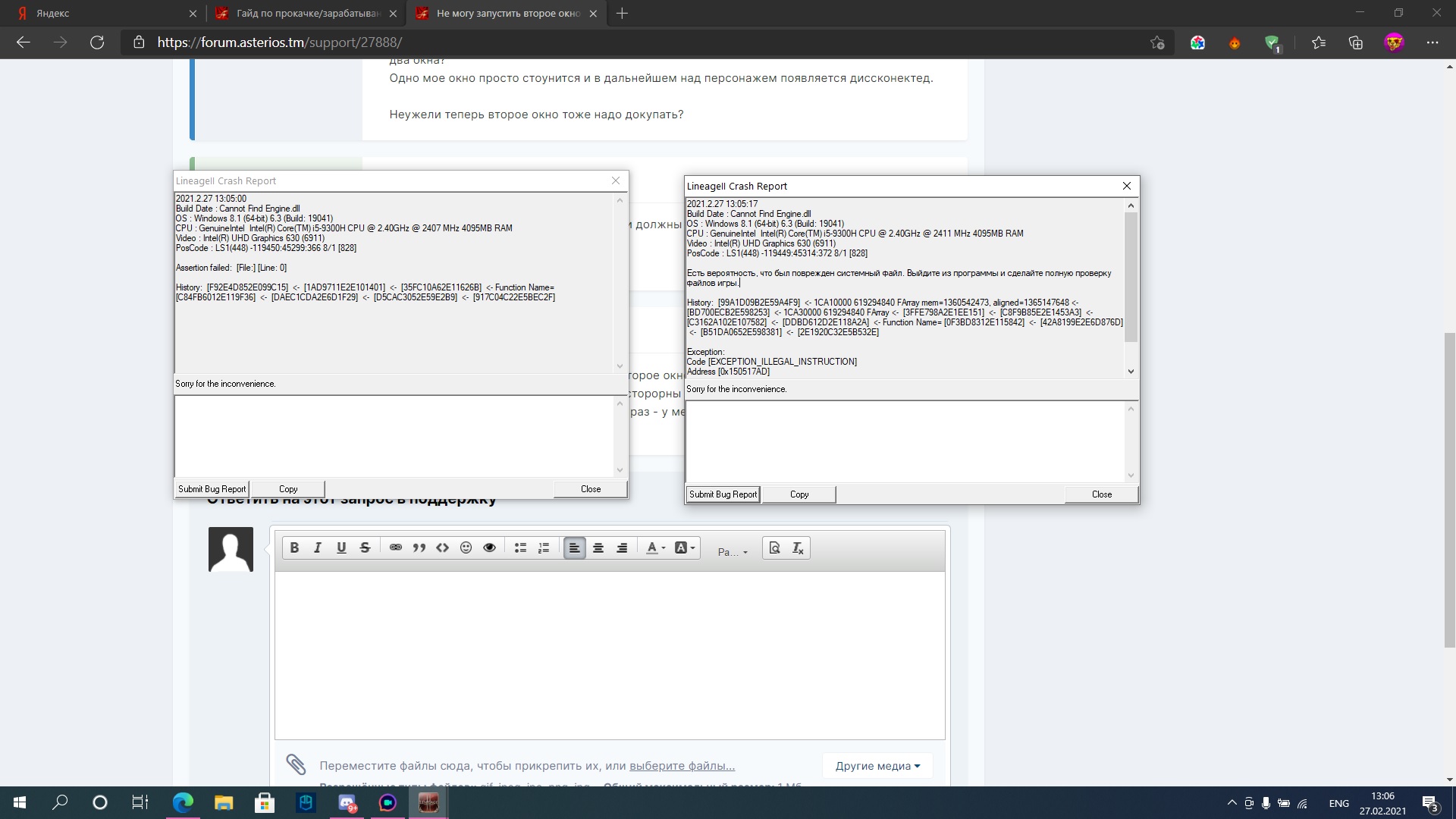Click the right crash report comment box

click(x=905, y=441)
